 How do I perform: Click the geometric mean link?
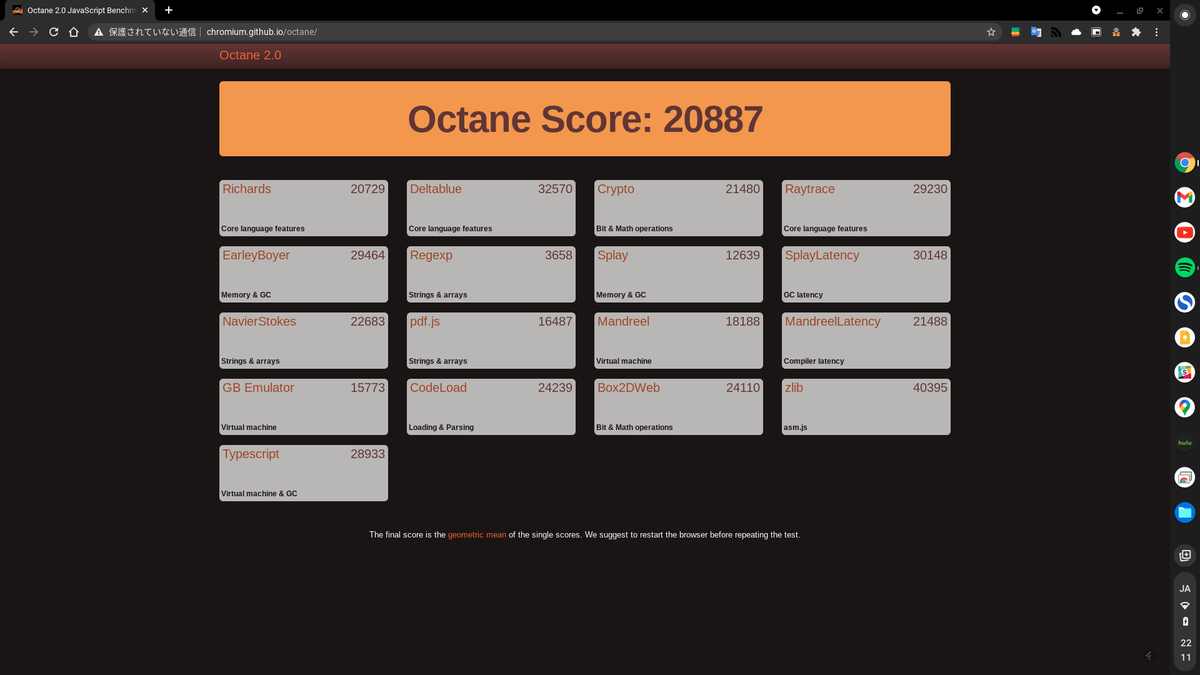click(x=477, y=535)
